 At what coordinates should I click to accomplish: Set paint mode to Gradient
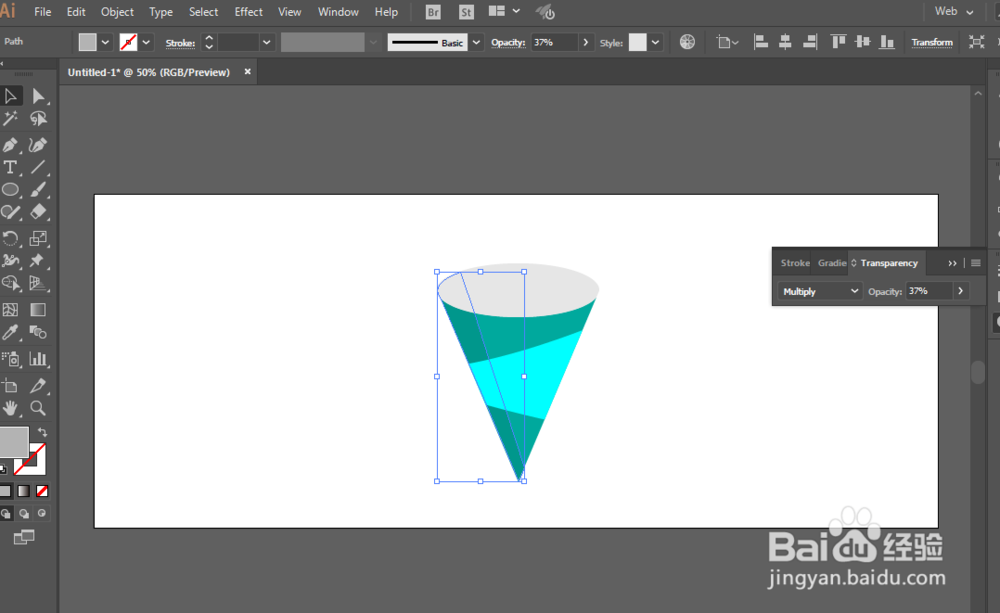(24, 491)
